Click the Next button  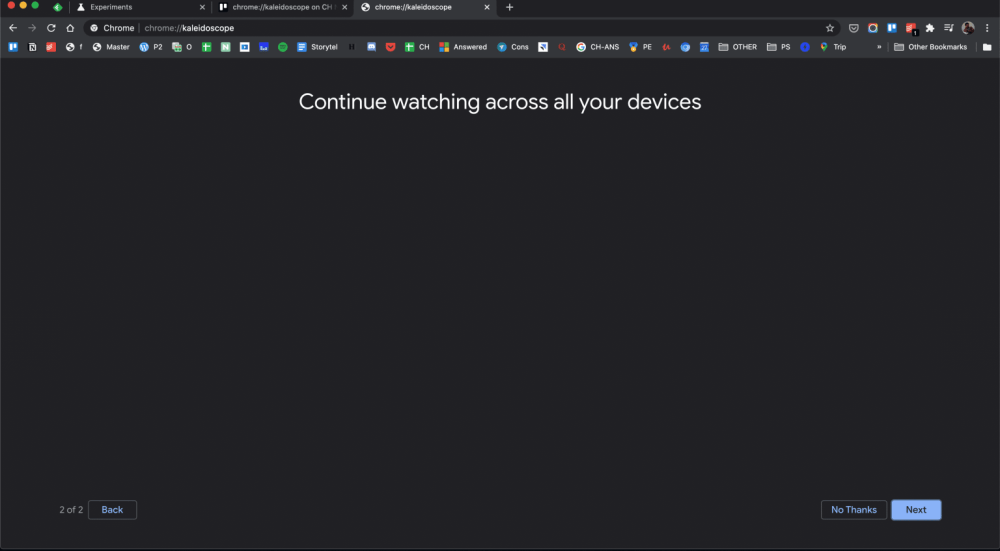916,510
